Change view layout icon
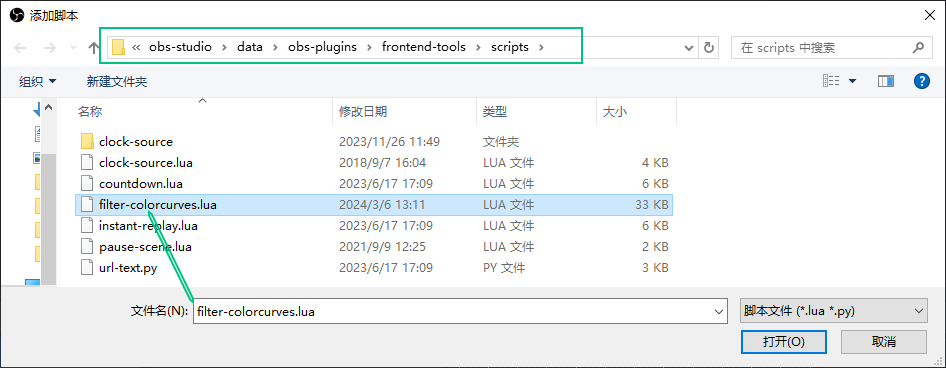Image resolution: width=946 pixels, height=368 pixels. click(832, 81)
